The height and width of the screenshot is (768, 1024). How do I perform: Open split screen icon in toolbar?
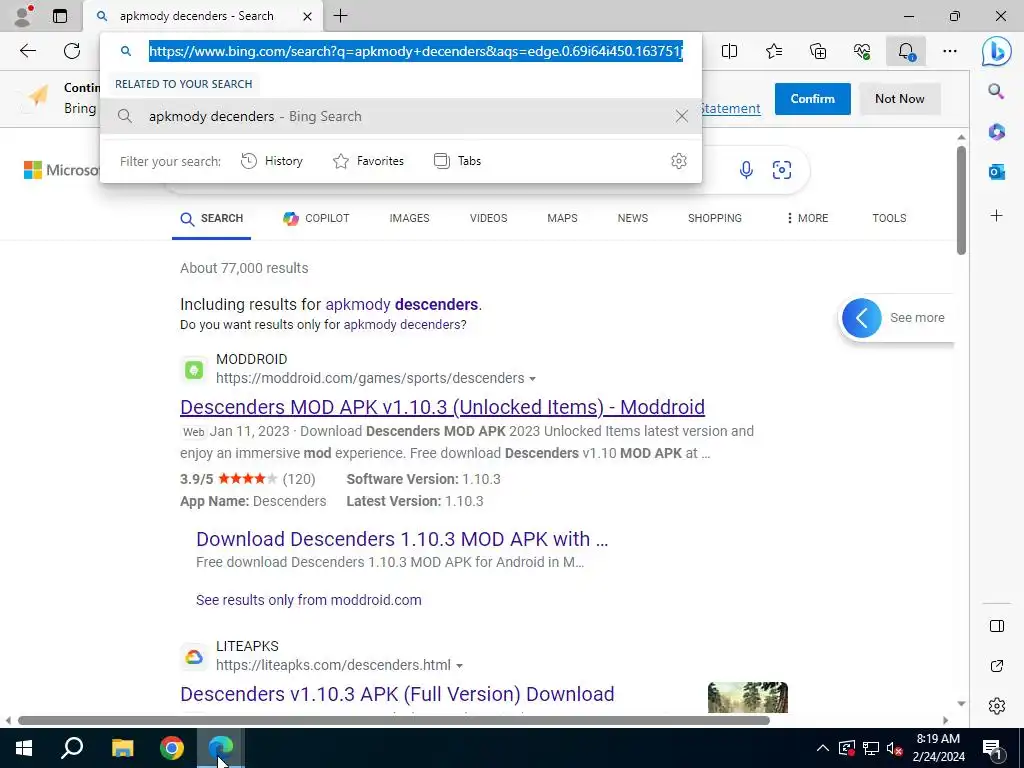pos(729,51)
